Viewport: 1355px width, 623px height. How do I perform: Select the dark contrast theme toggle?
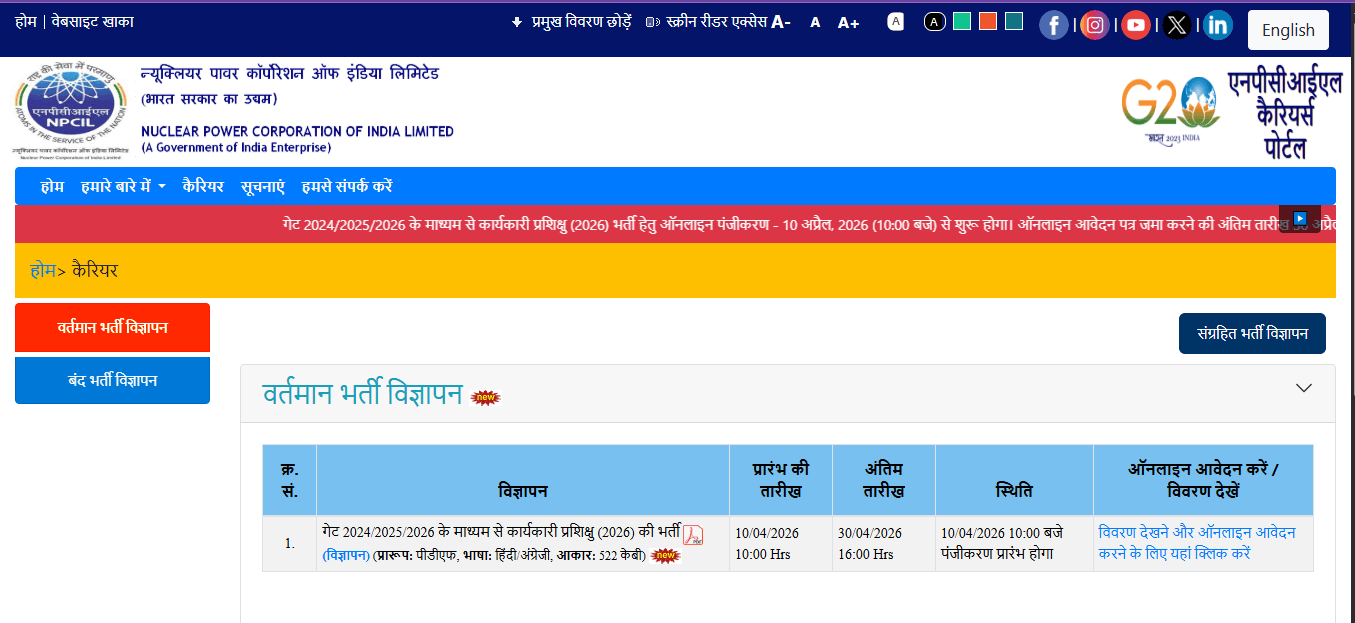[x=895, y=21]
